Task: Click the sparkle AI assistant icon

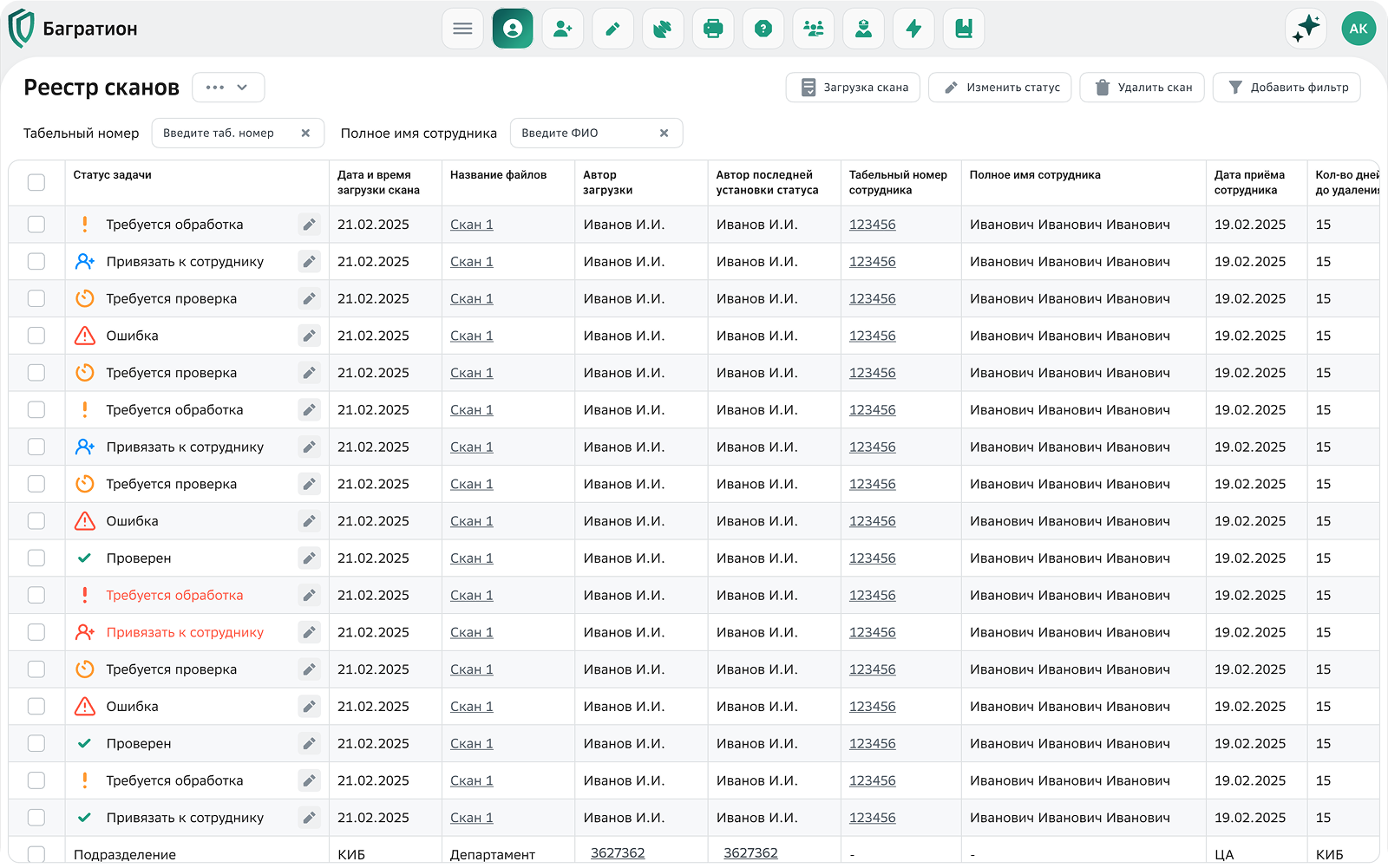Action: click(x=1306, y=29)
